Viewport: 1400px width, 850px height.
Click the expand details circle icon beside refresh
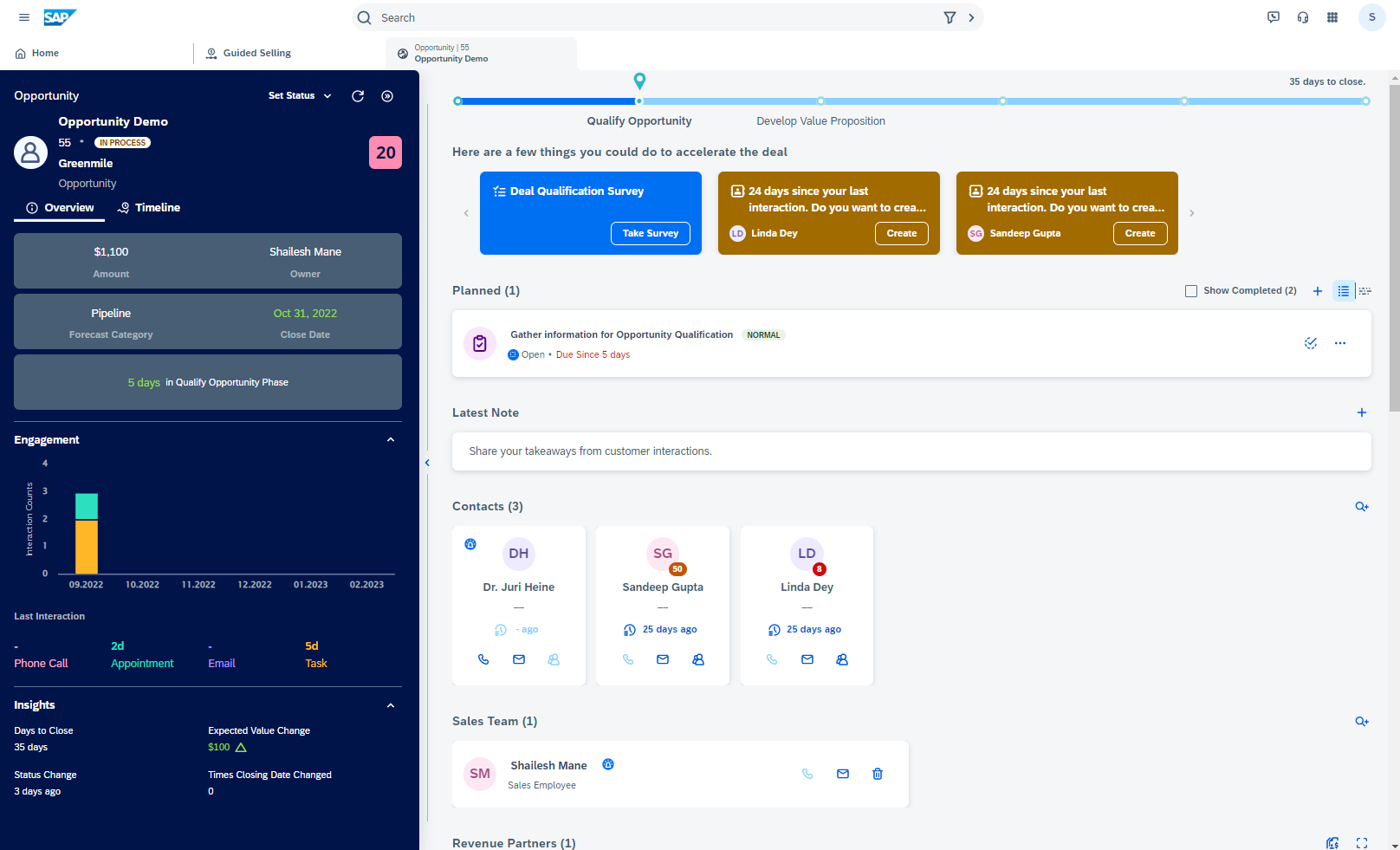(387, 96)
